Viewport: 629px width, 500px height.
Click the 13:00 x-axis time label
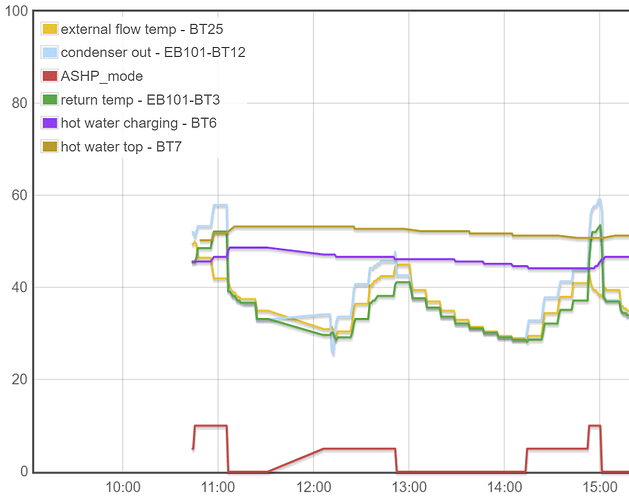[x=409, y=487]
